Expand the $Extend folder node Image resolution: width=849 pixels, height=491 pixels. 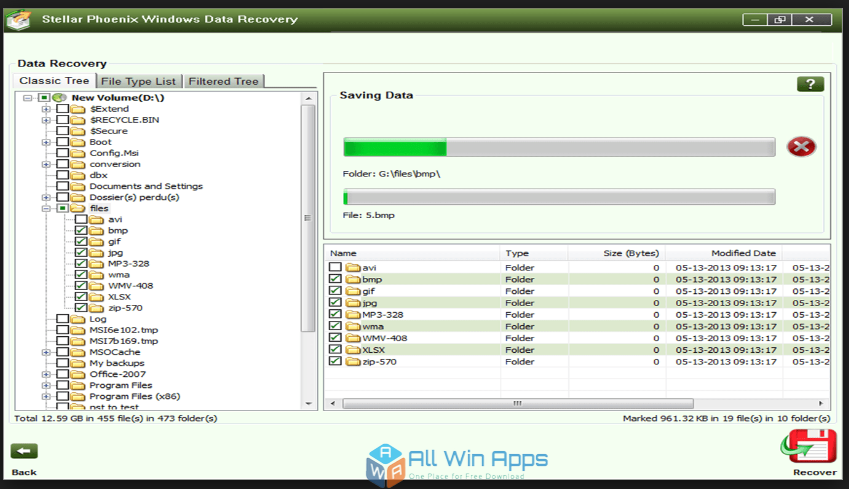tap(46, 109)
